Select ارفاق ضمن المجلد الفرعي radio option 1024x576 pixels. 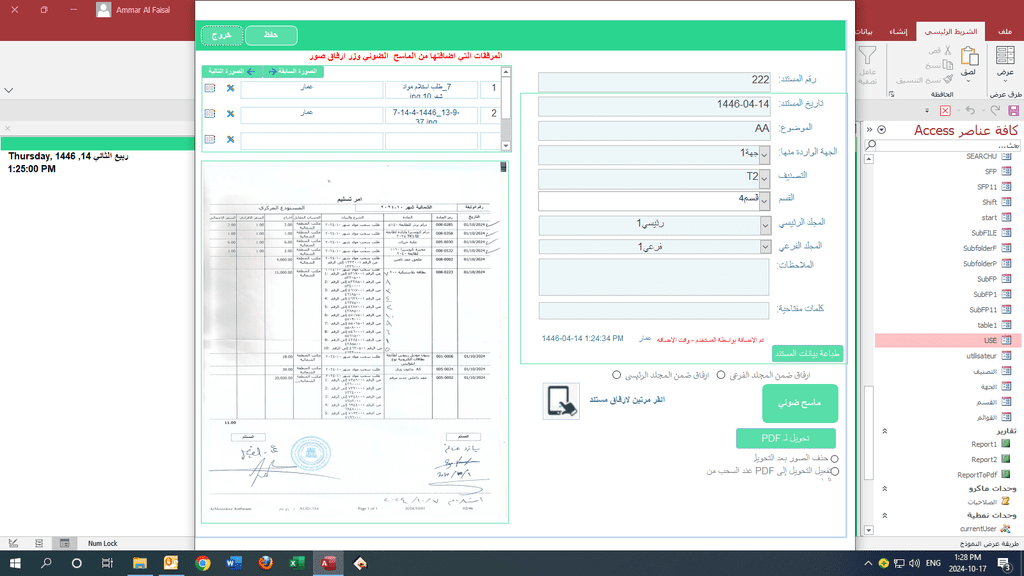pyautogui.click(x=721, y=375)
